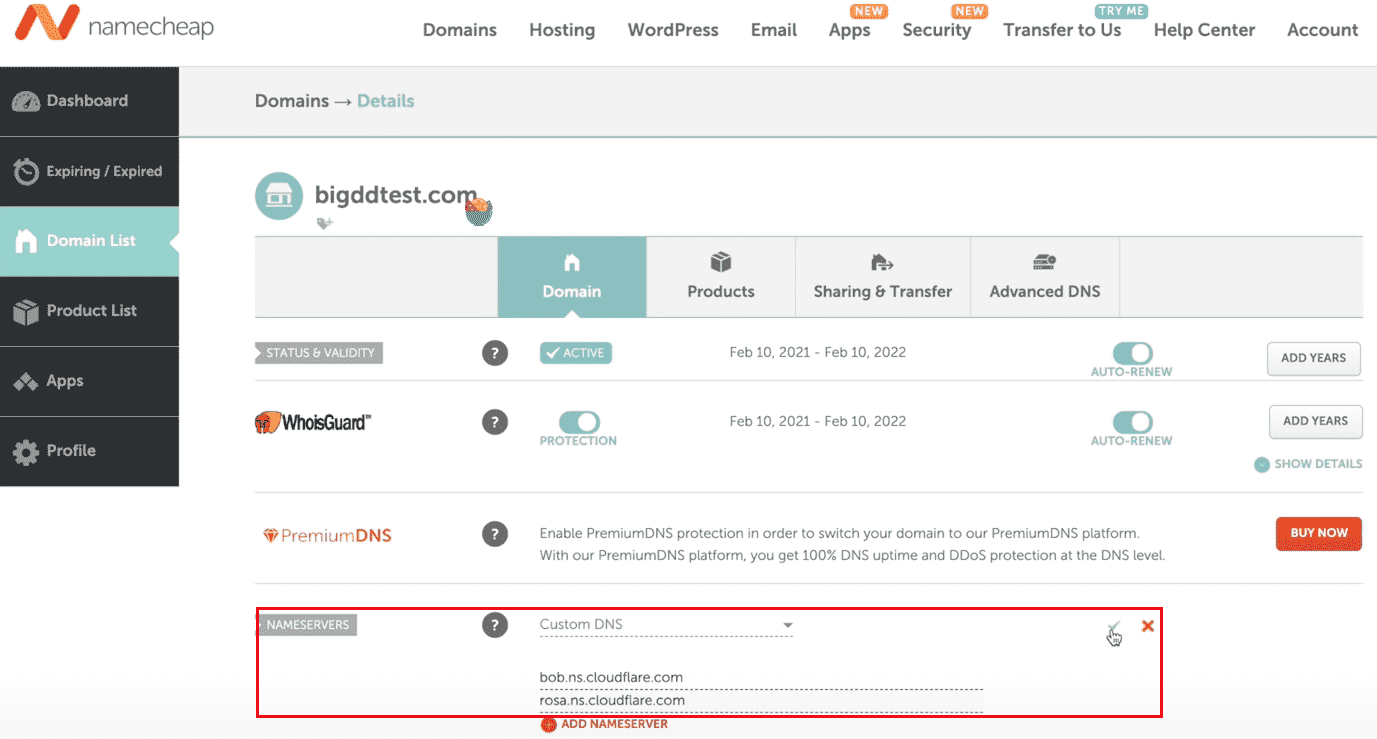Click the PremiumDNS Buy Now button

click(1319, 533)
